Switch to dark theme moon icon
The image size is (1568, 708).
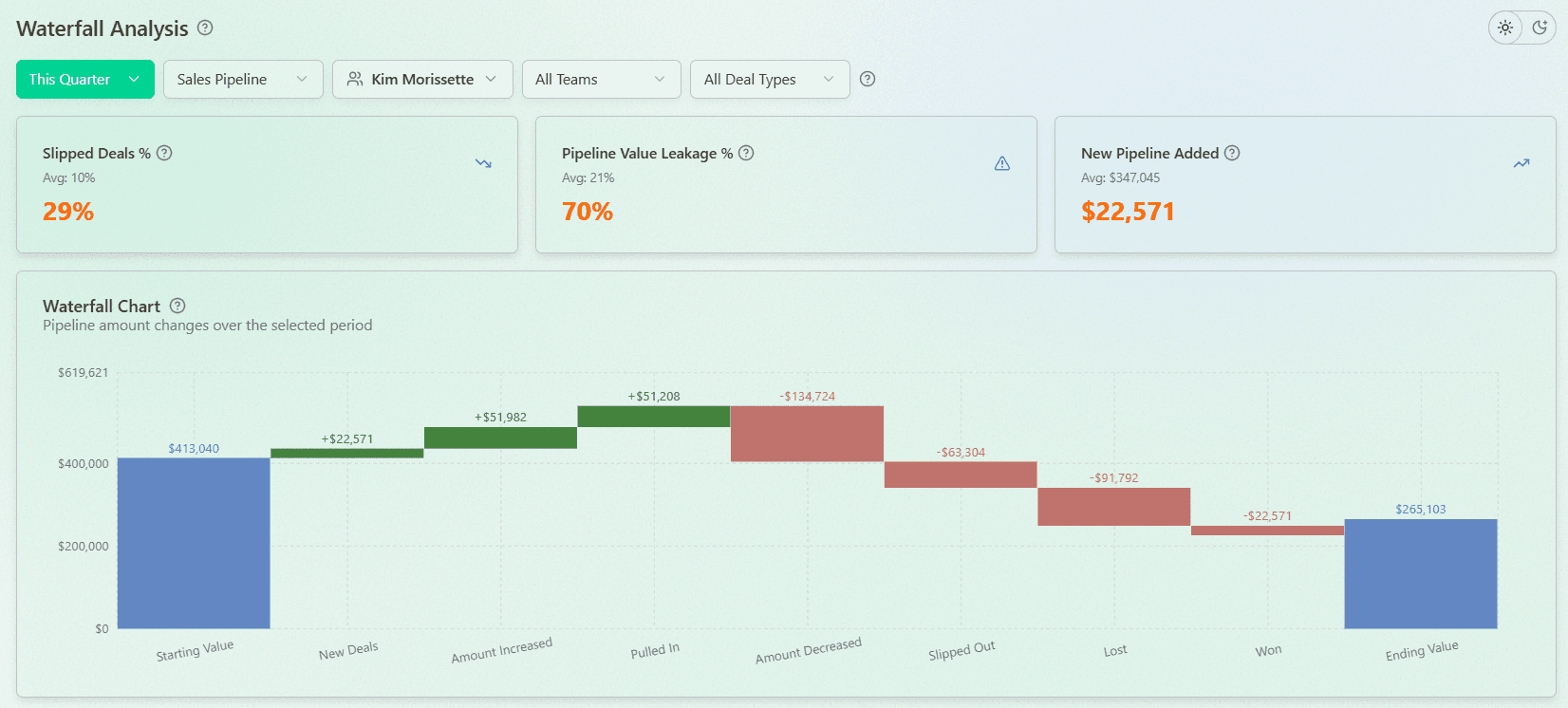[1540, 28]
